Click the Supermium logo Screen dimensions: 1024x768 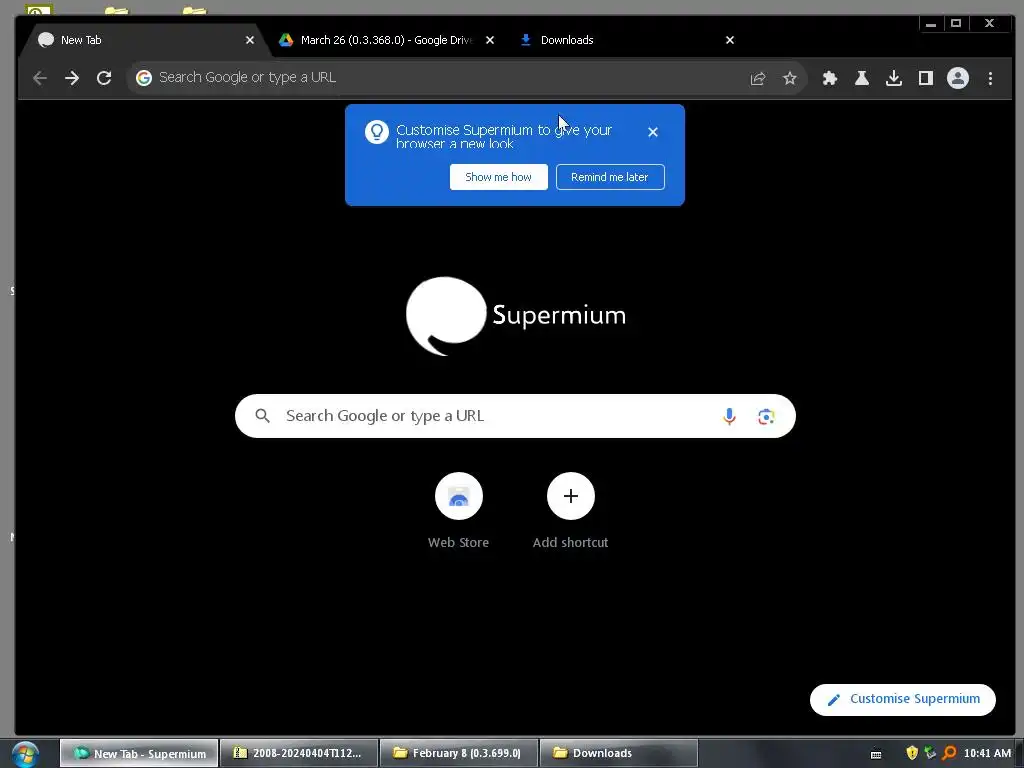click(x=515, y=316)
